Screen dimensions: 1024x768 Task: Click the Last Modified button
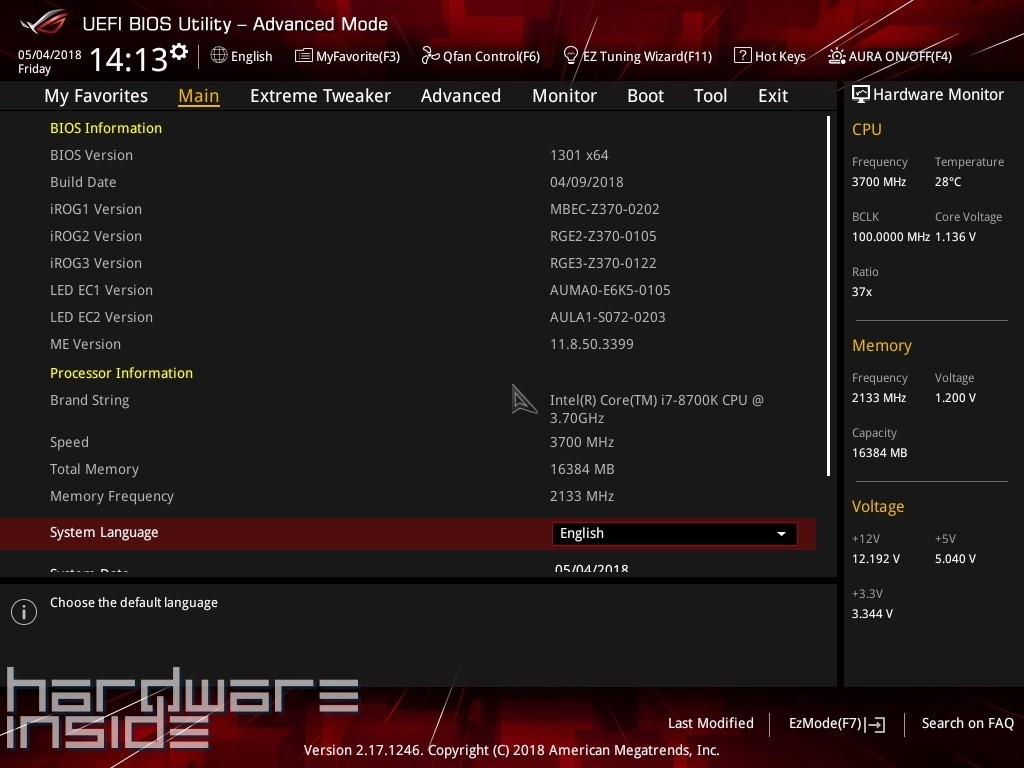tap(711, 723)
